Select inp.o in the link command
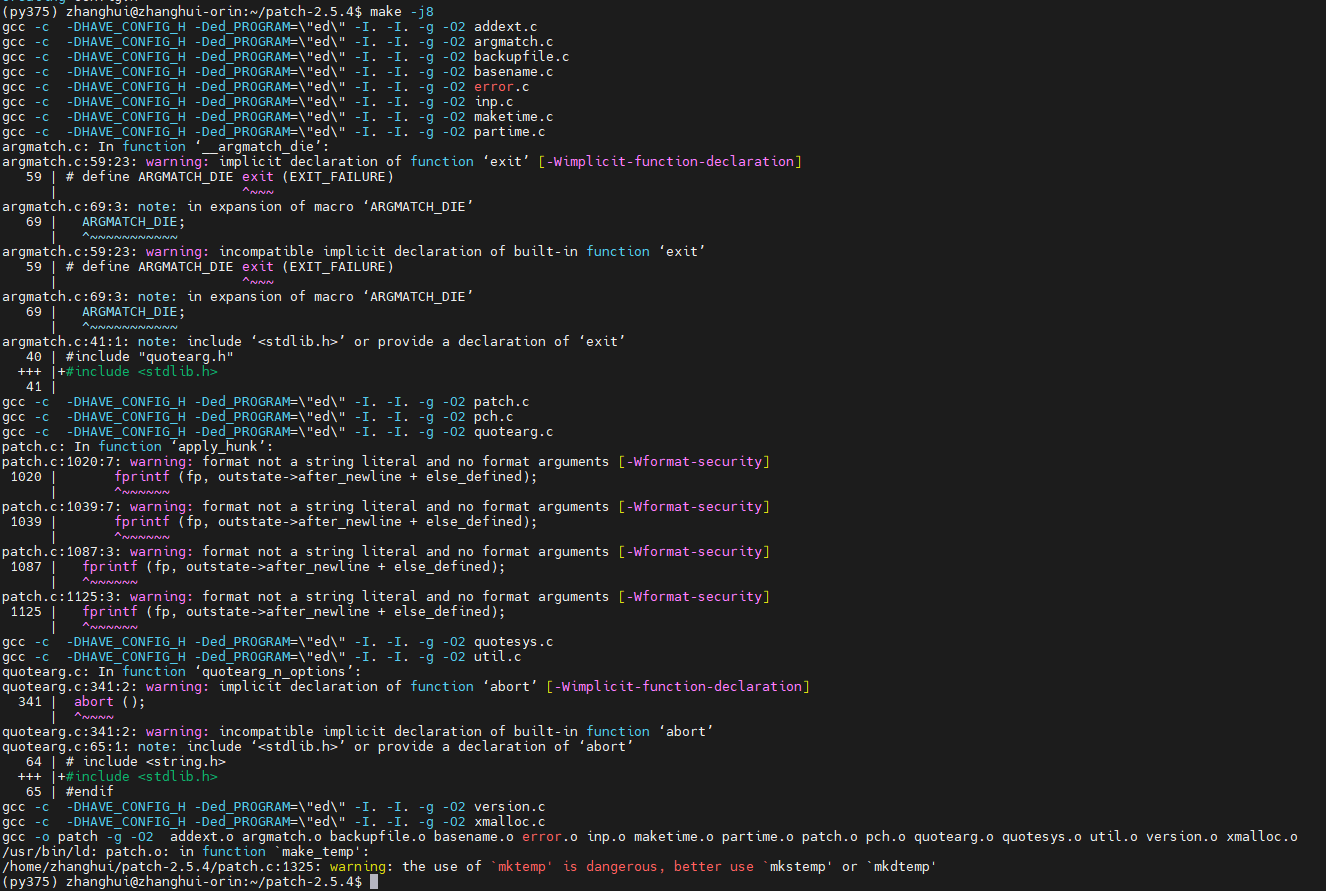The height and width of the screenshot is (891, 1326). coord(606,836)
